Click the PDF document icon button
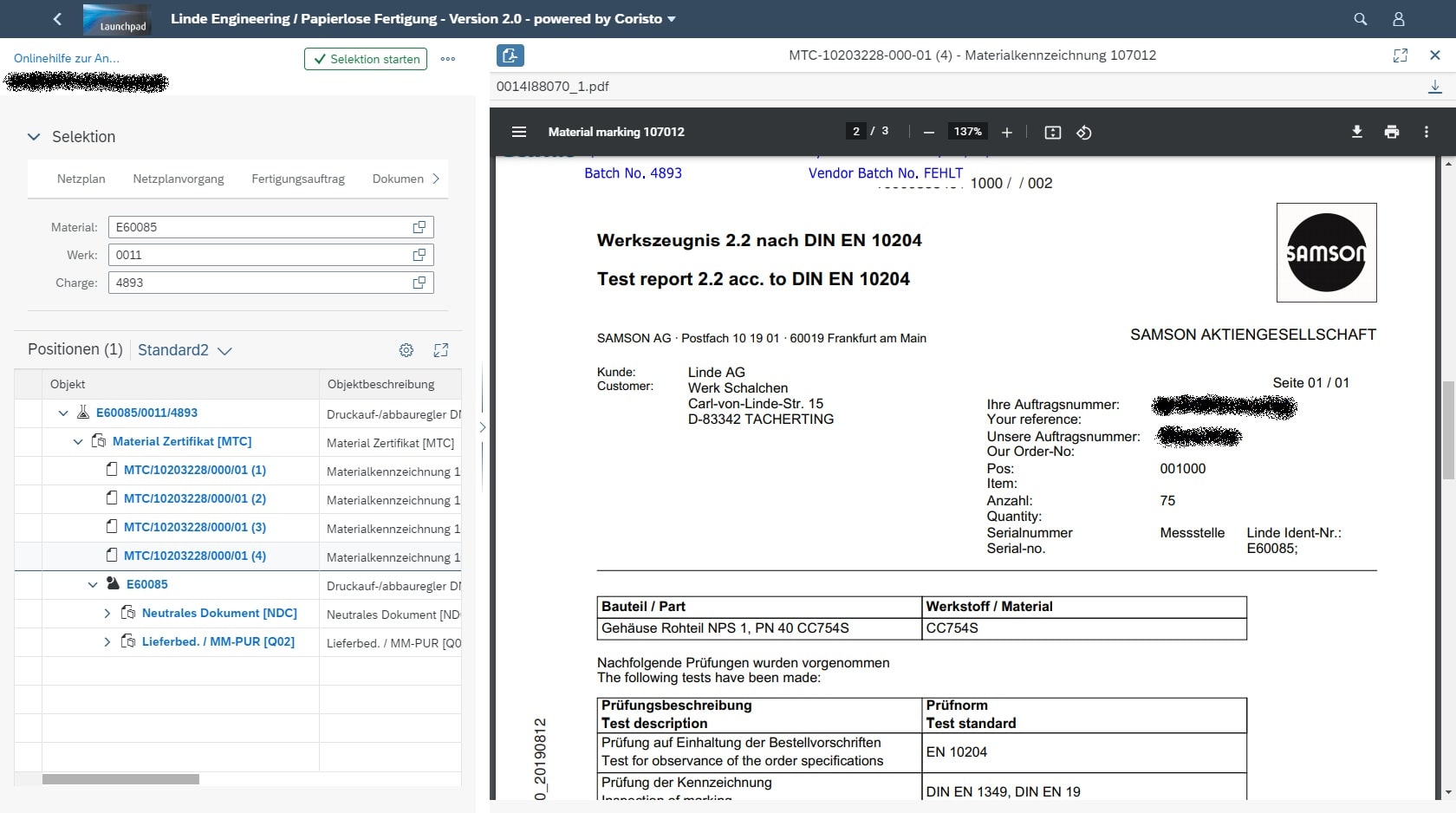 (510, 55)
